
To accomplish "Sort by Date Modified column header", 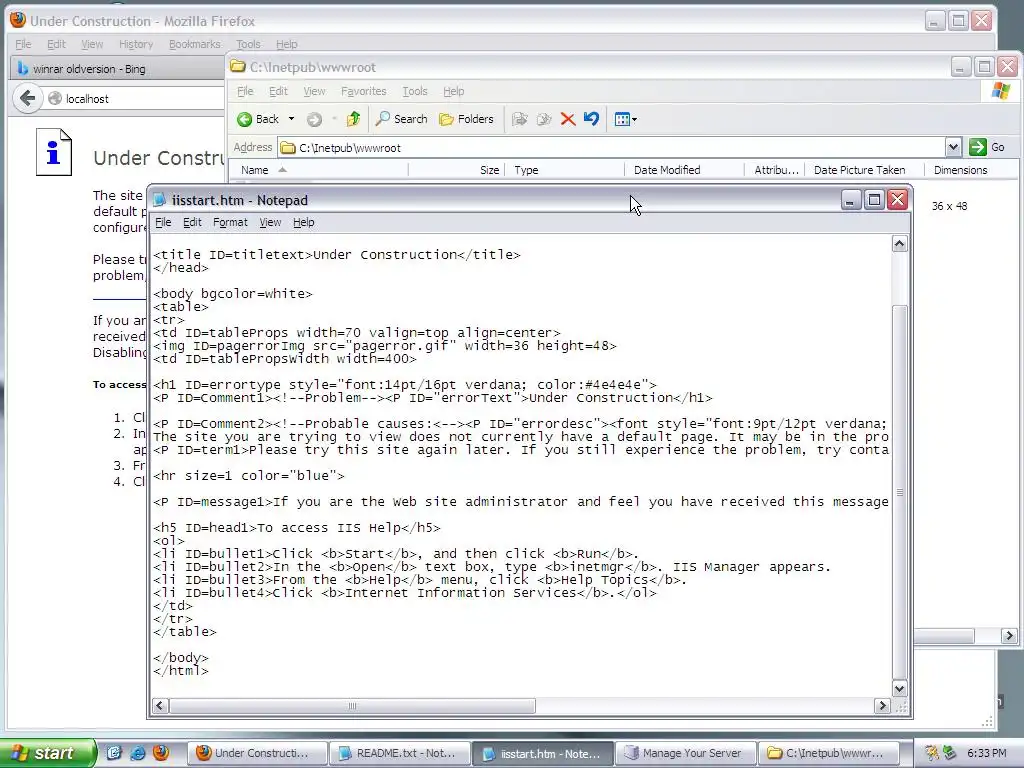I will coord(684,170).
